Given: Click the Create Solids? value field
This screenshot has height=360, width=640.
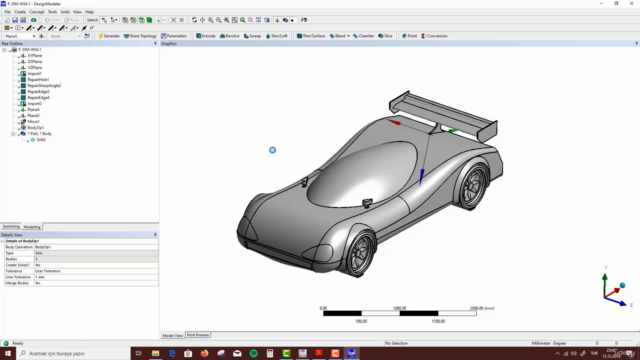Looking at the screenshot, I should [96, 265].
